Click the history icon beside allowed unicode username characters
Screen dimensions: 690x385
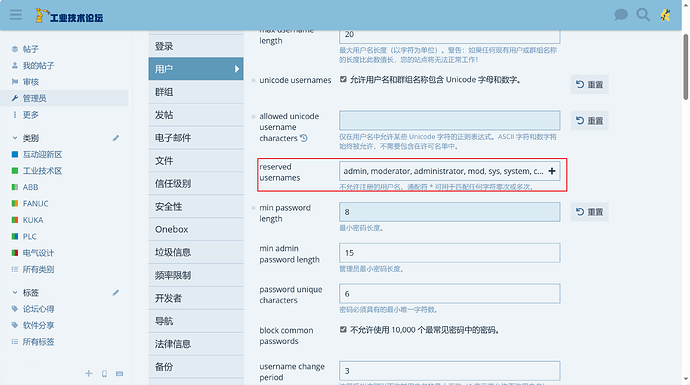[304, 138]
